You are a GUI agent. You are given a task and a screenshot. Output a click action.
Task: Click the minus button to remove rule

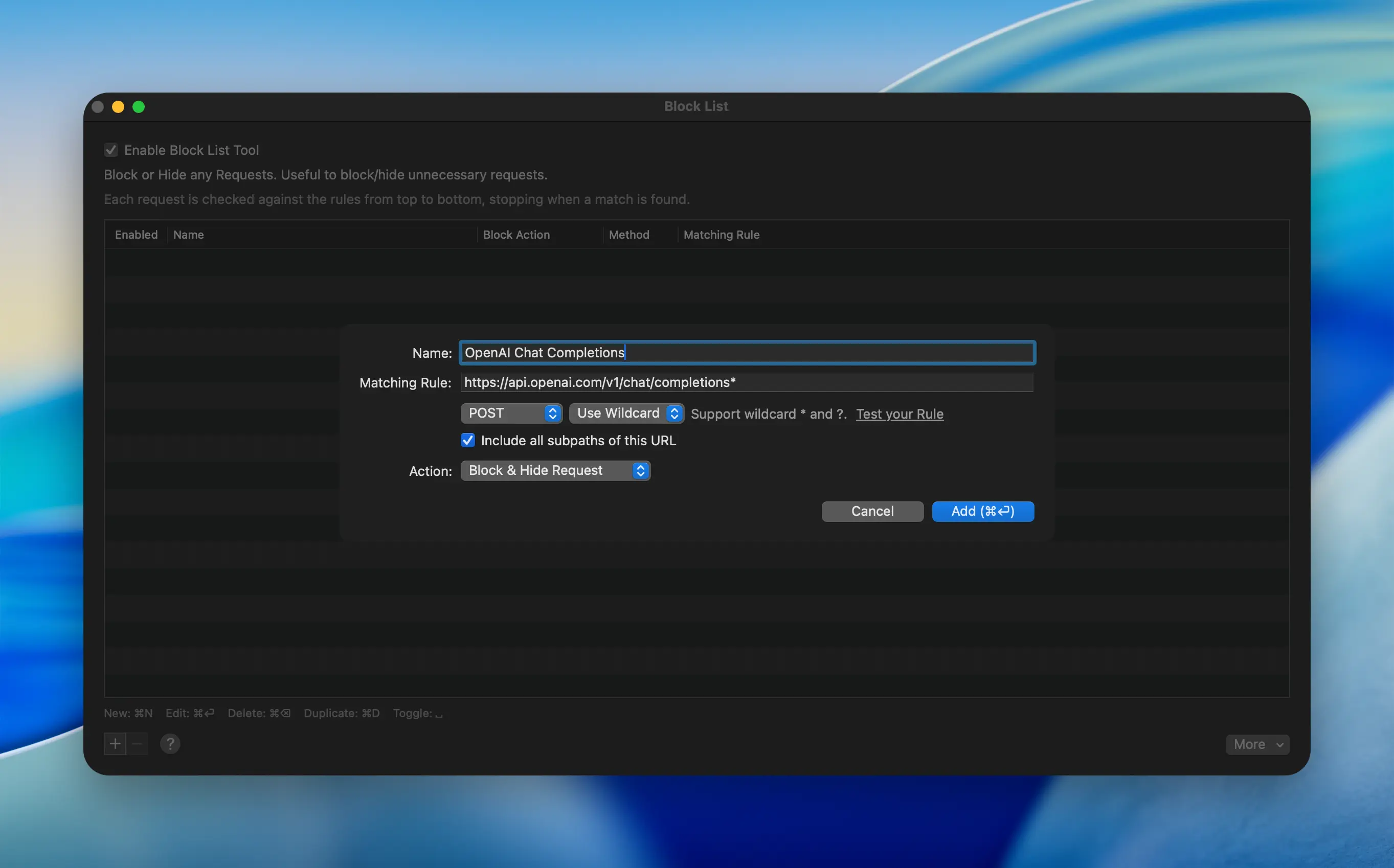point(137,744)
